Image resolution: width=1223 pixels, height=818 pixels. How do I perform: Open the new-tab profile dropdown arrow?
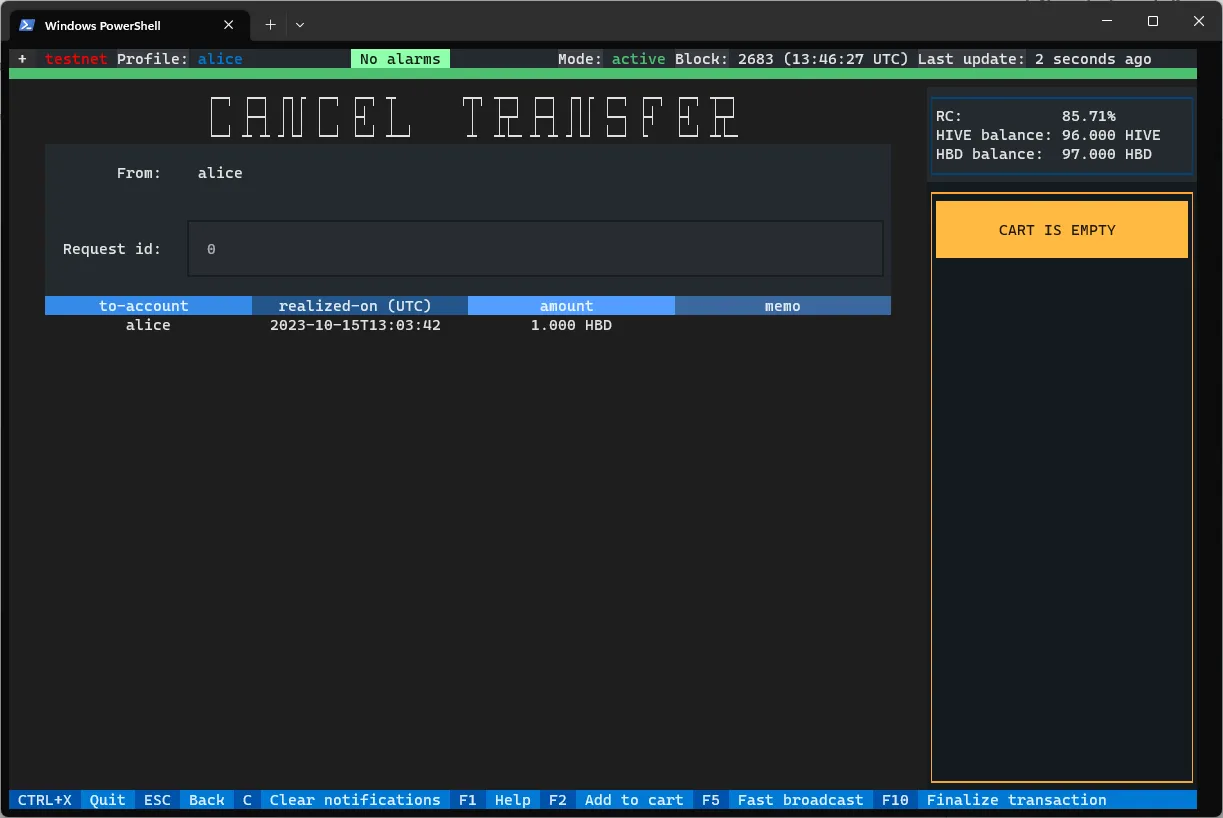[299, 25]
